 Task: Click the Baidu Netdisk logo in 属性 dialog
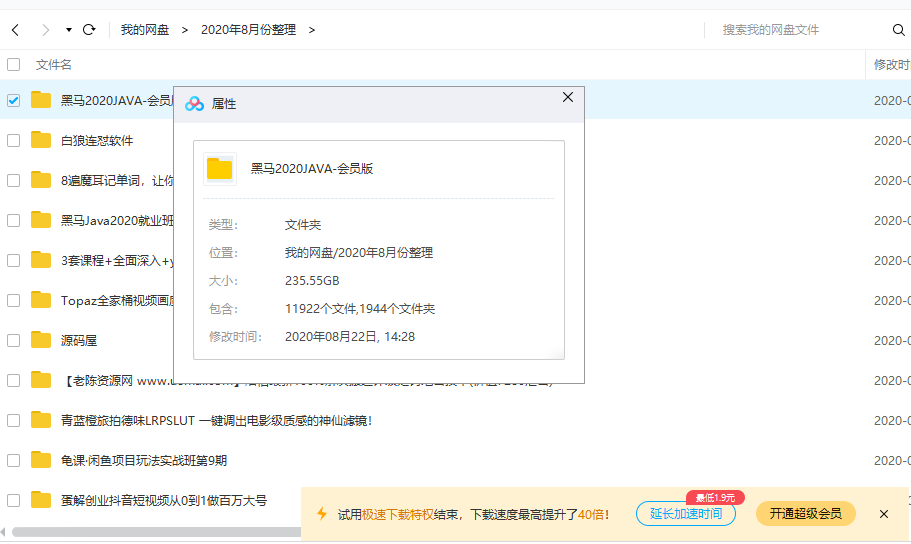tap(195, 104)
